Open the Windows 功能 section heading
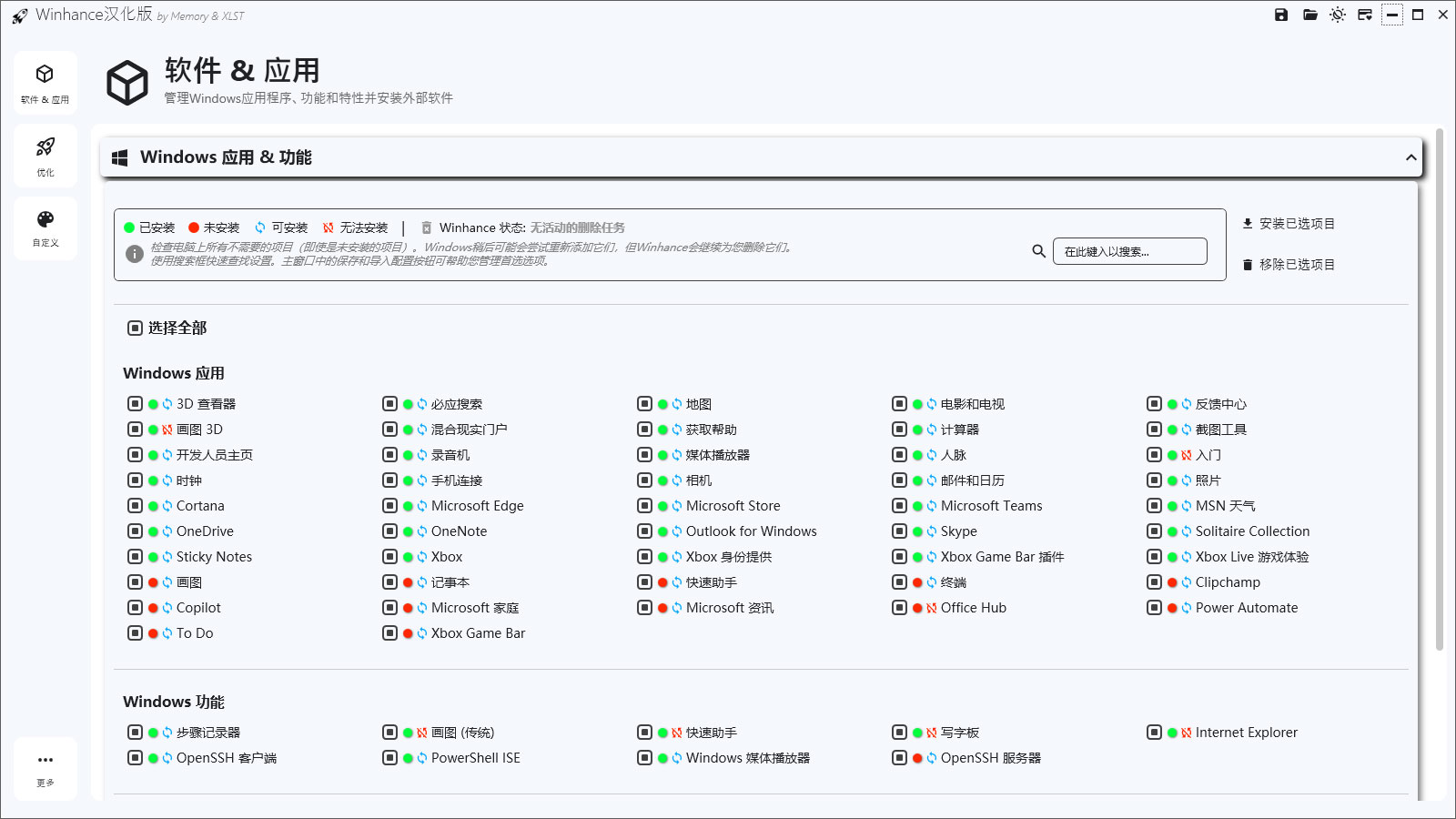The height and width of the screenshot is (819, 1456). (174, 701)
